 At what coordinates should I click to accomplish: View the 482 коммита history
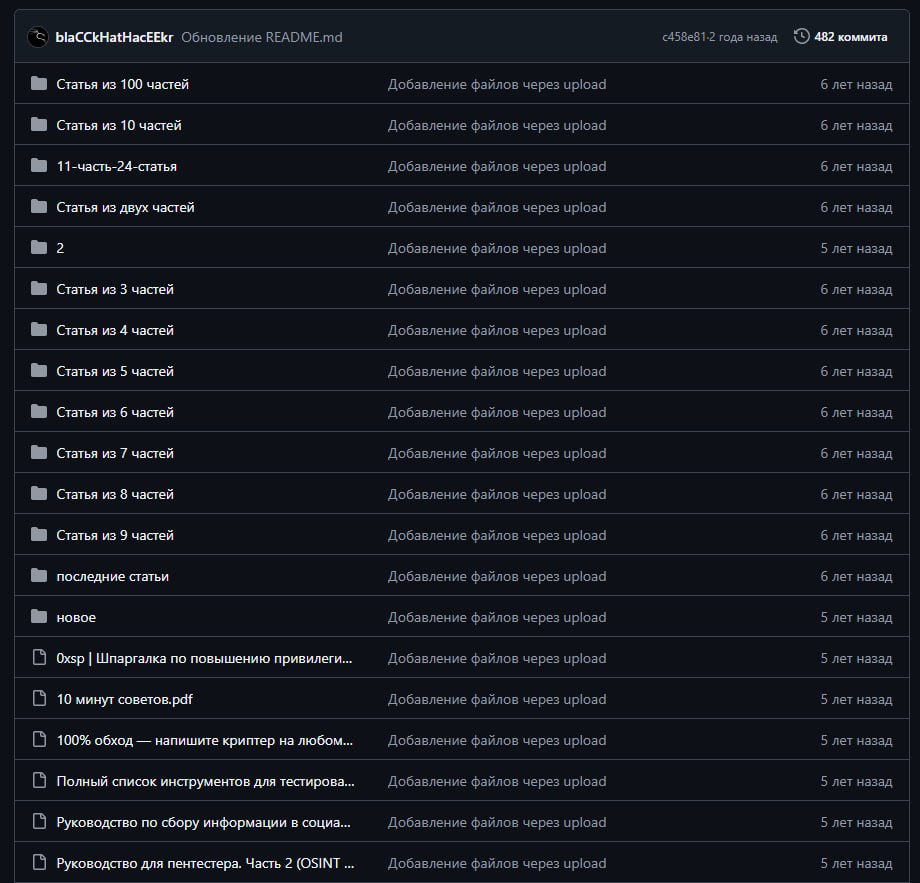850,37
